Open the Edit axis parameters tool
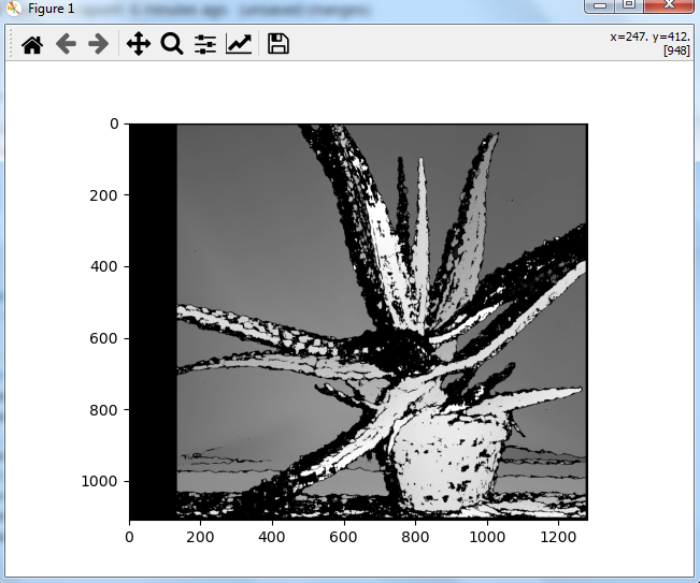The image size is (700, 583). [239, 44]
